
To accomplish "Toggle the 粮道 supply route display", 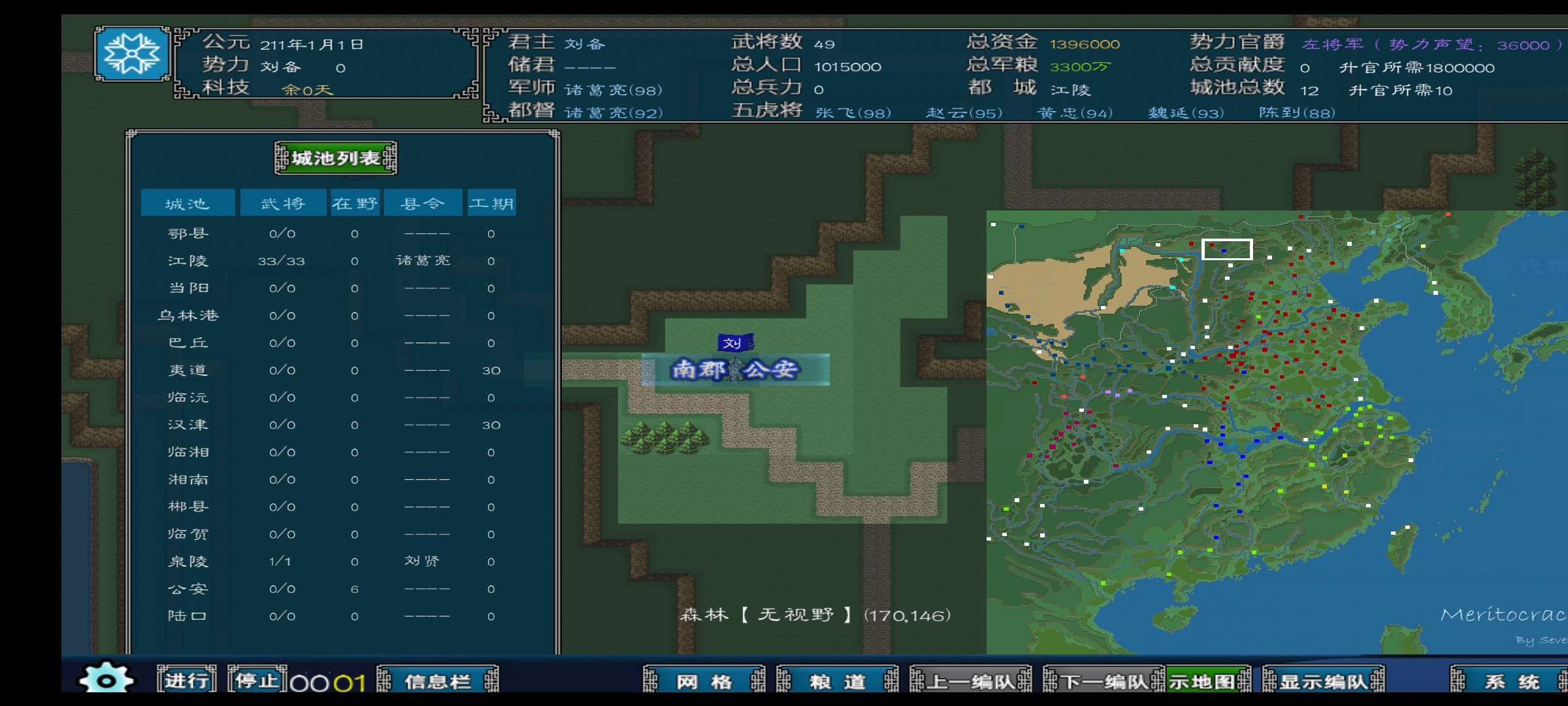I will [838, 681].
